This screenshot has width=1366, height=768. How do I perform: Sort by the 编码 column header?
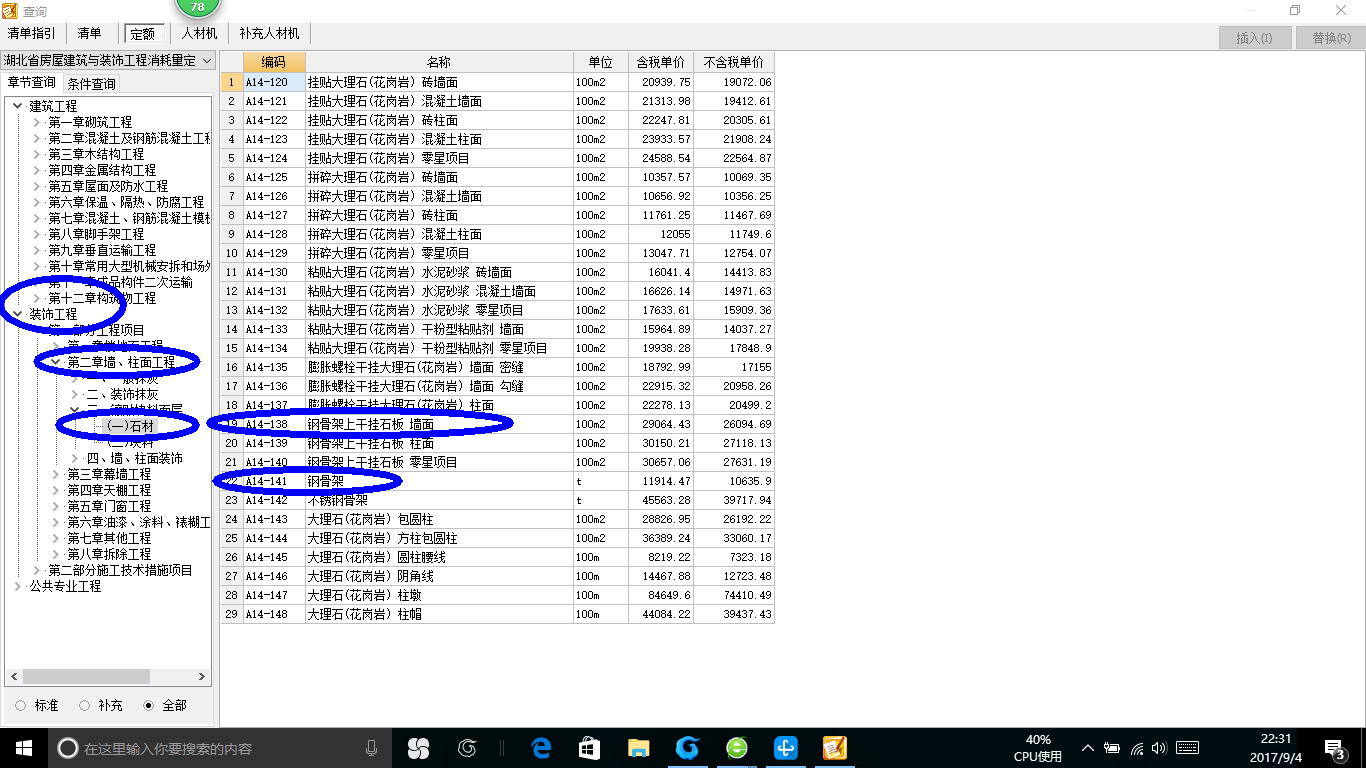[x=274, y=62]
